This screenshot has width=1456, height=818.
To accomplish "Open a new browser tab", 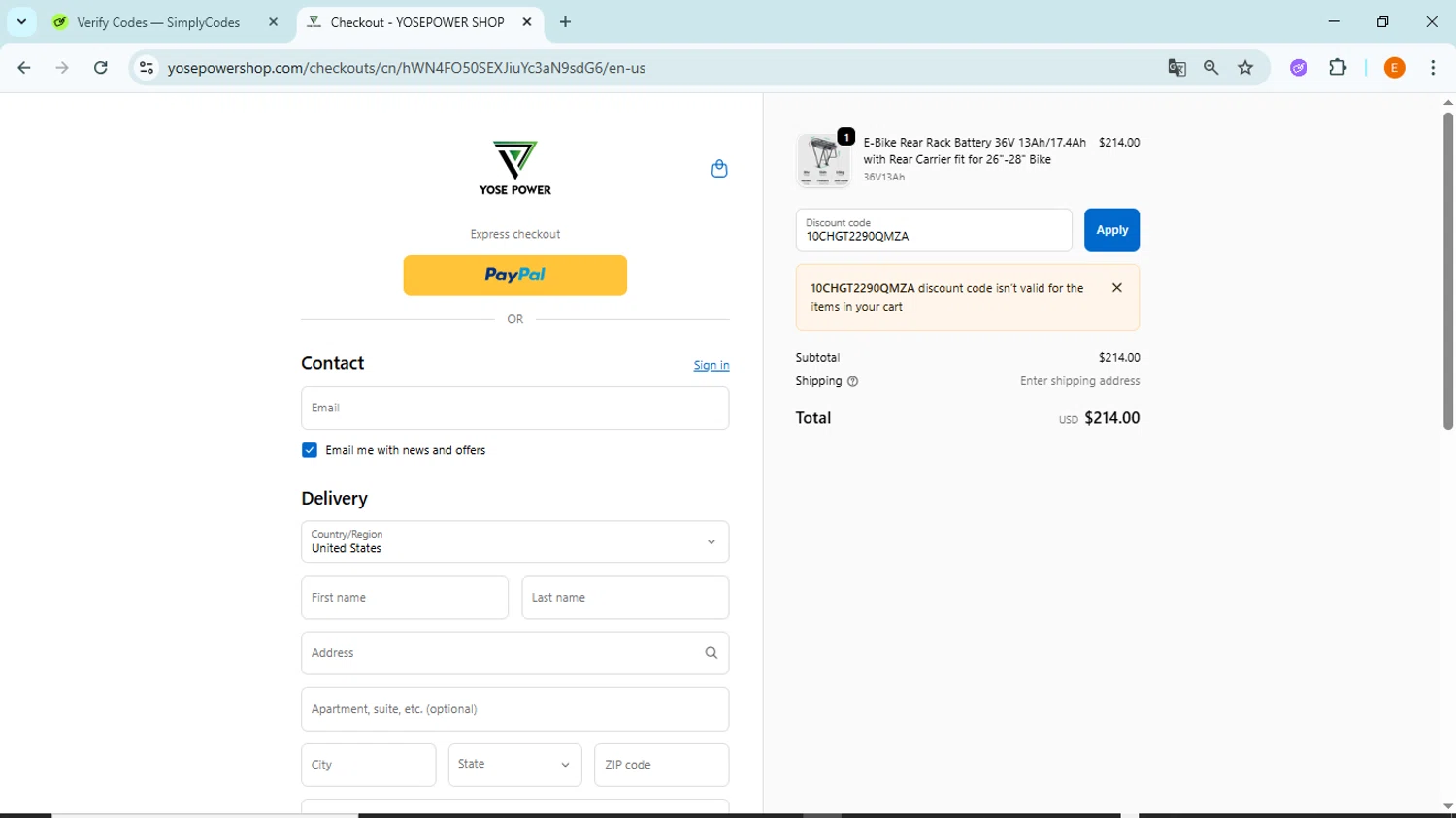I will (x=566, y=22).
